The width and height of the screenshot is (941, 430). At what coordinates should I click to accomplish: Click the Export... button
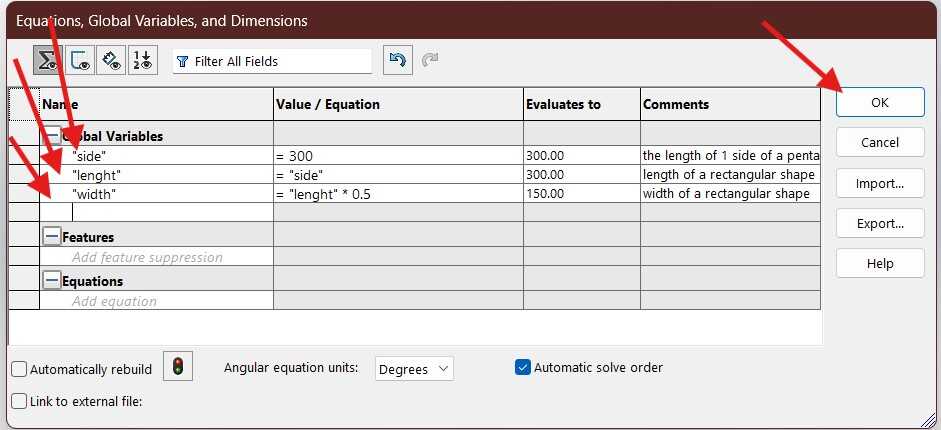point(880,223)
